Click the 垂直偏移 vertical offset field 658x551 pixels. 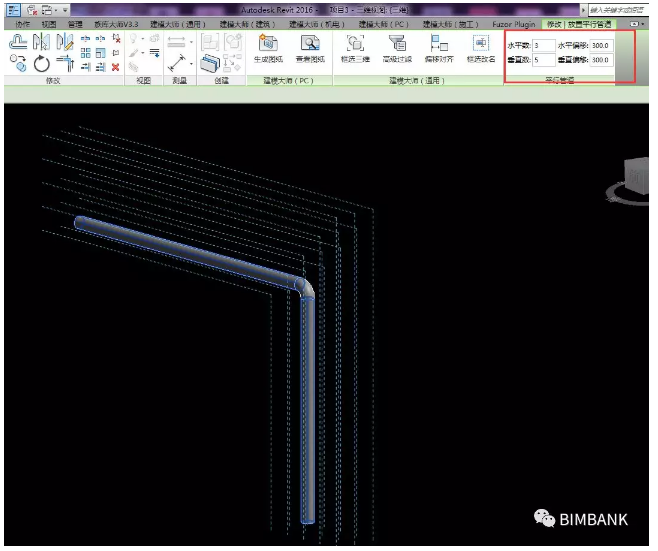[601, 60]
